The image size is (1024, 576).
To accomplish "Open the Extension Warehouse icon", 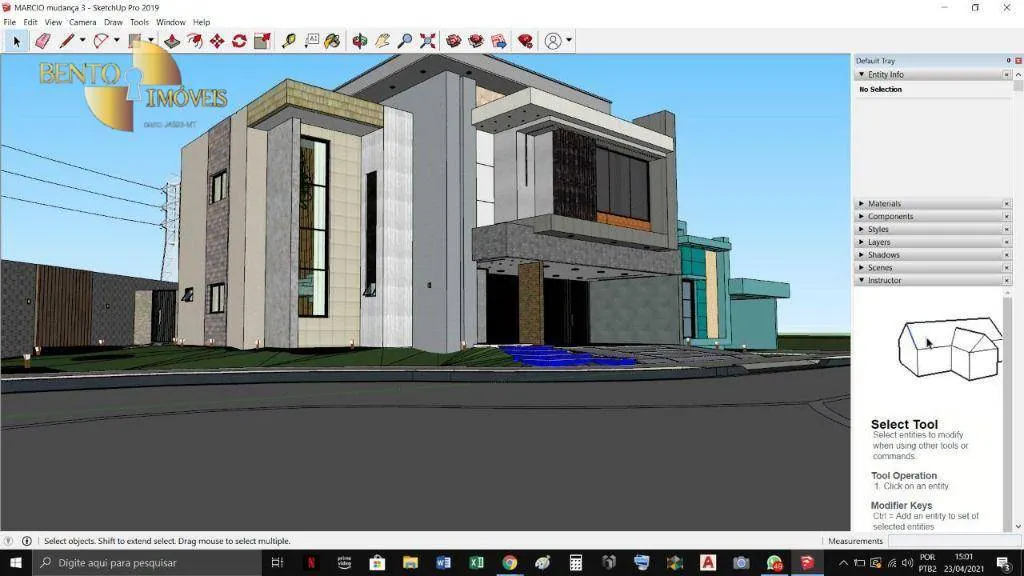I will point(476,41).
